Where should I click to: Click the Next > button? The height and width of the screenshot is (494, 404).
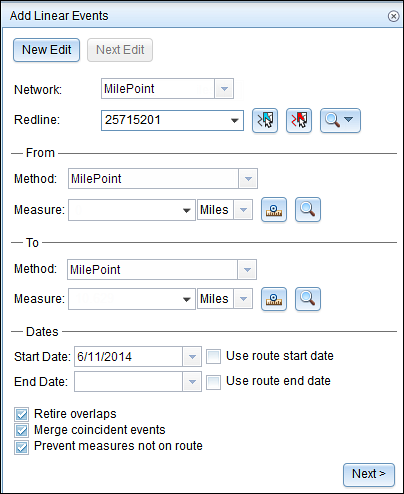(x=369, y=474)
